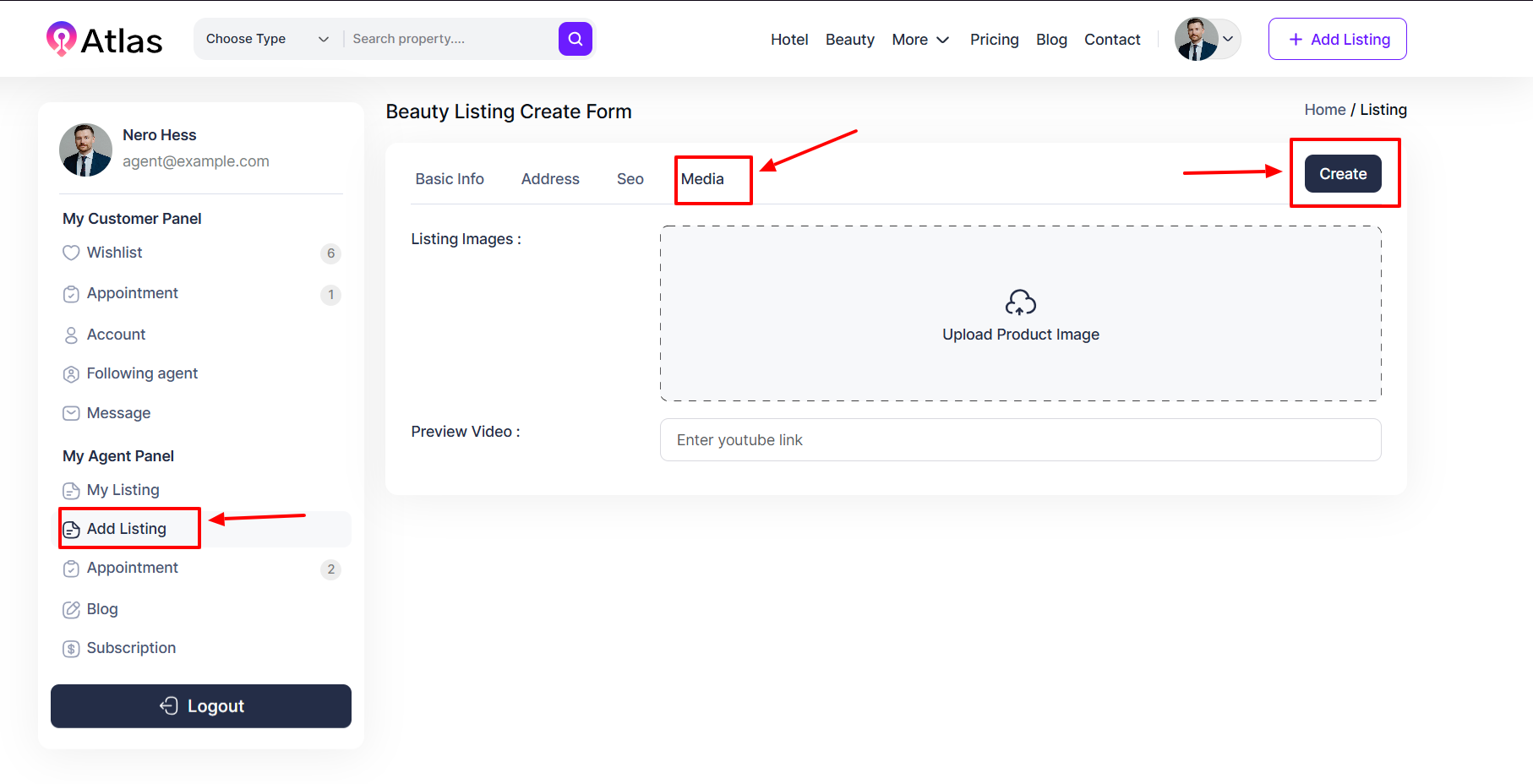
Task: Click the Blog pencil icon in sidebar
Action: (71, 610)
